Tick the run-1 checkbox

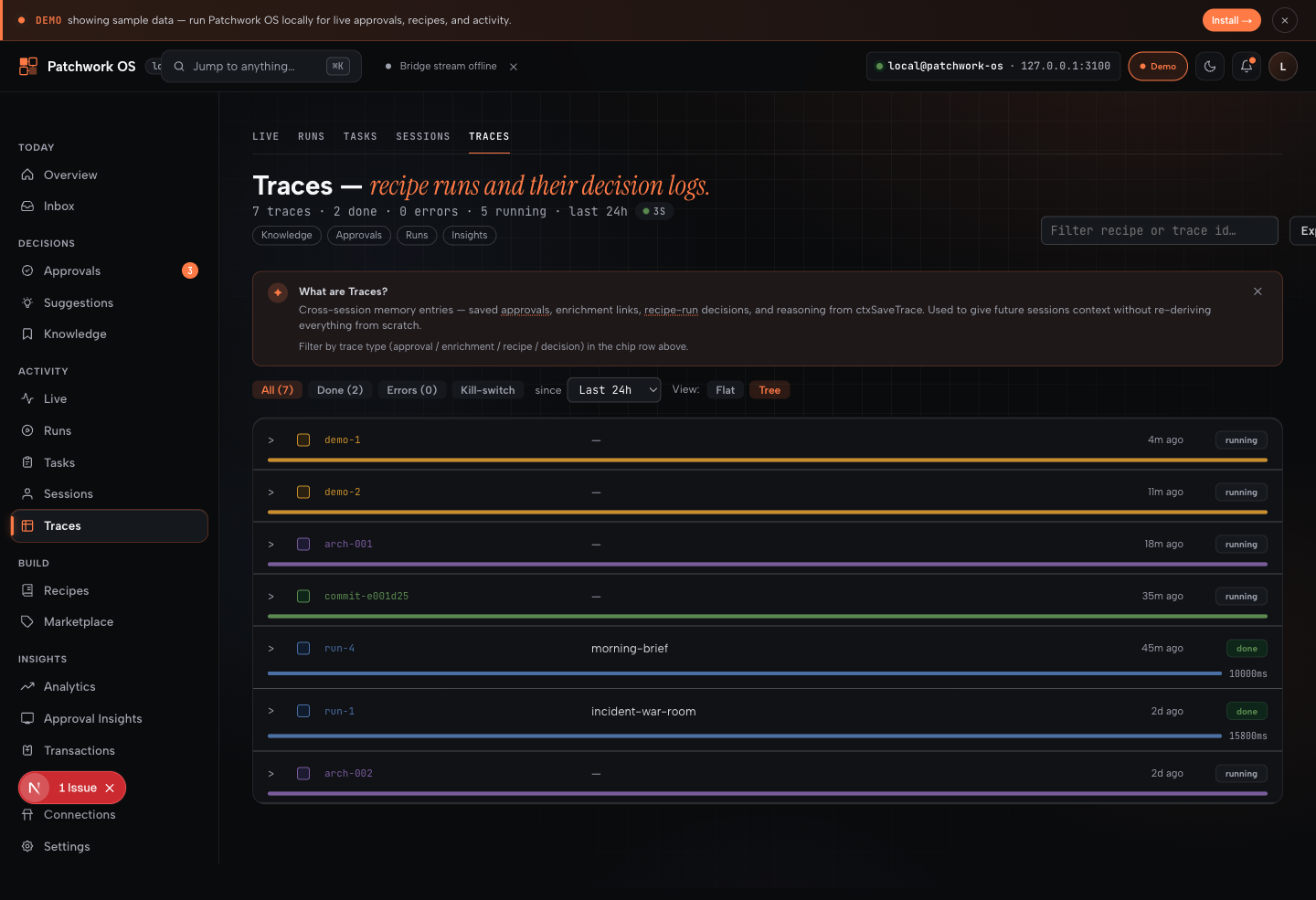[303, 711]
